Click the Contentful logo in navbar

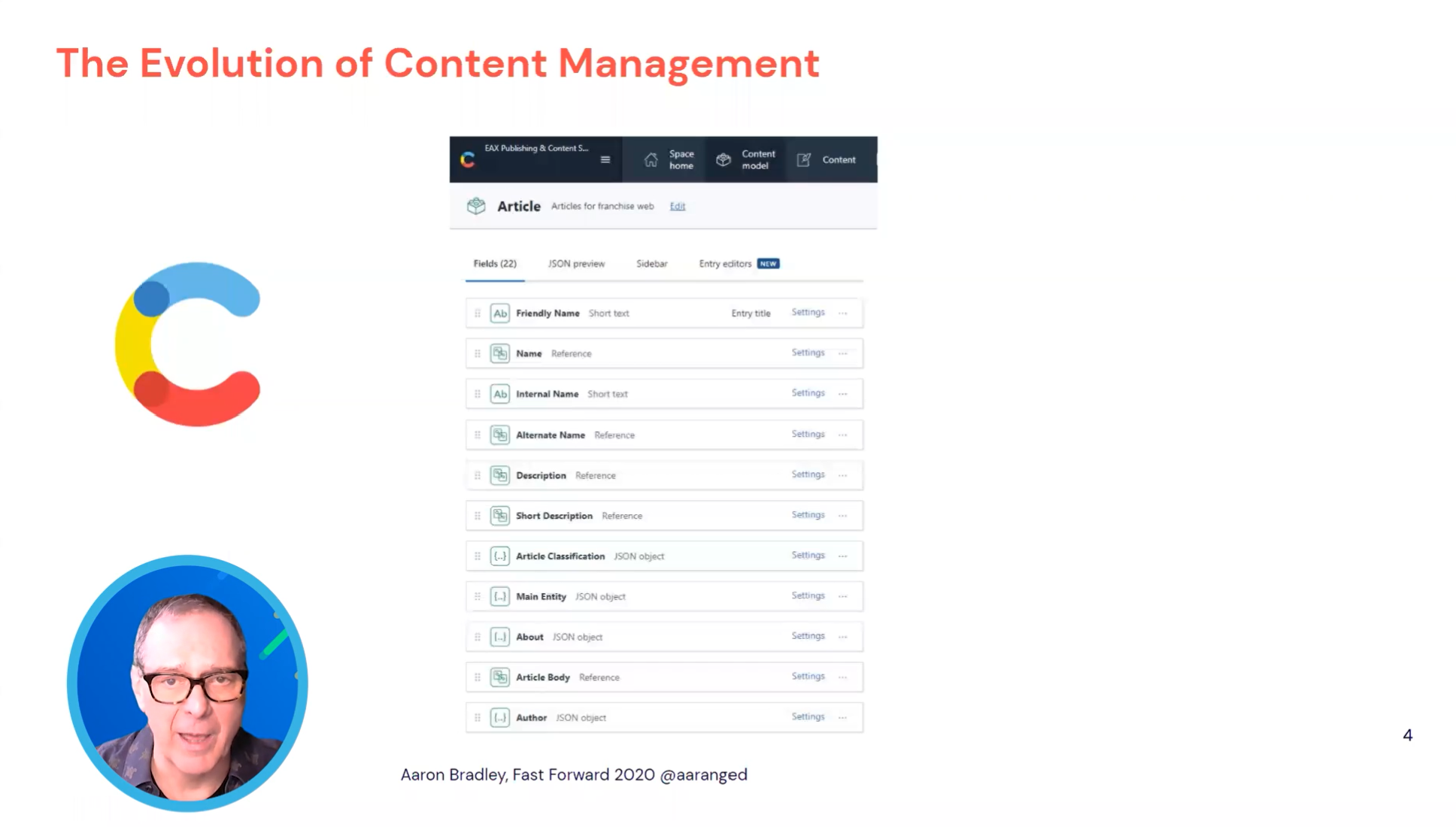pos(468,159)
